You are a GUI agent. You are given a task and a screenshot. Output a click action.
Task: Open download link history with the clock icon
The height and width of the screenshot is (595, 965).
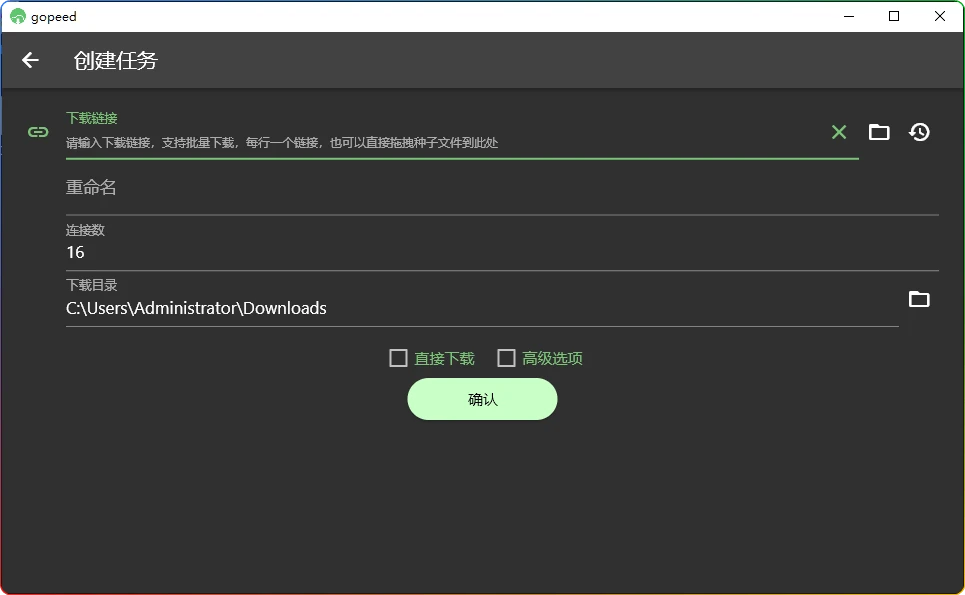point(919,132)
